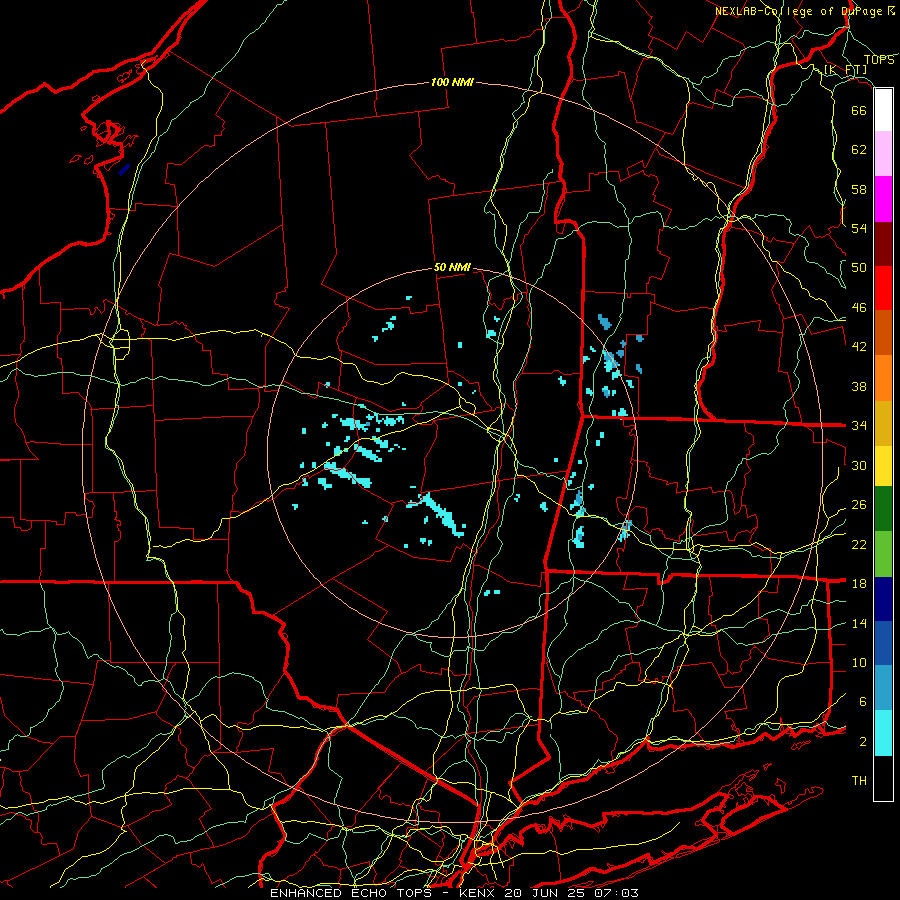This screenshot has height=900, width=900.
Task: Click the light blue swatch between 10 and 6
Action: (x=883, y=688)
